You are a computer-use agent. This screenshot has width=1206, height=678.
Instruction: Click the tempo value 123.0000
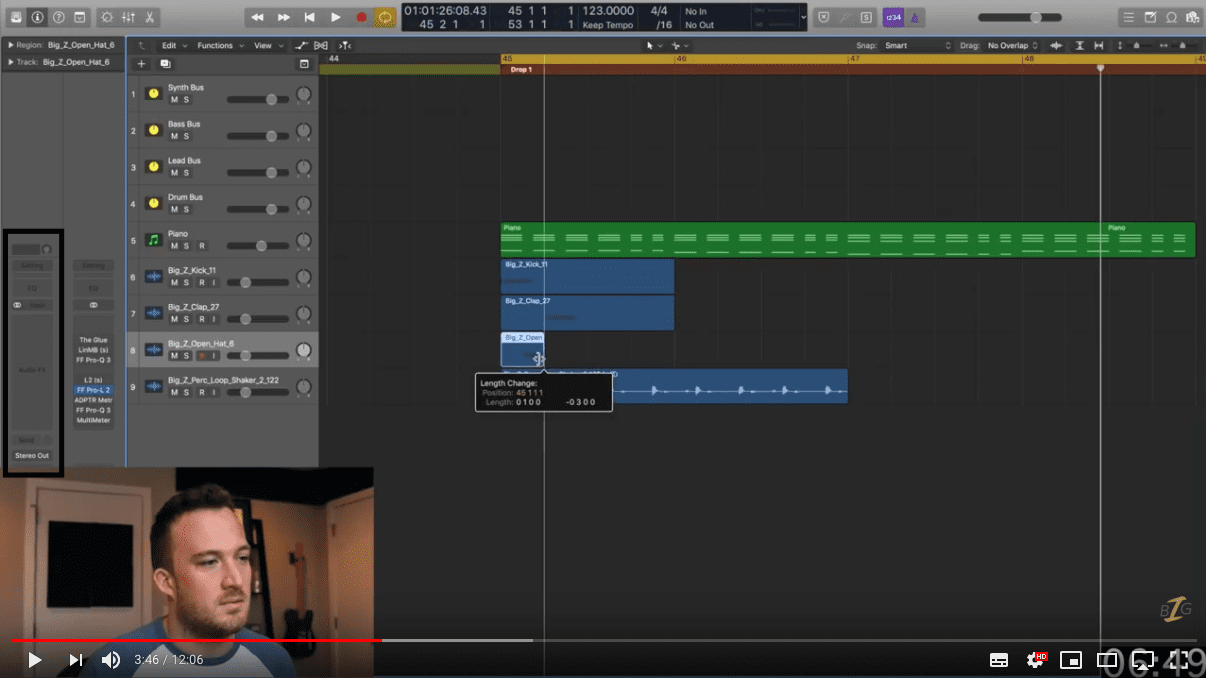point(608,11)
